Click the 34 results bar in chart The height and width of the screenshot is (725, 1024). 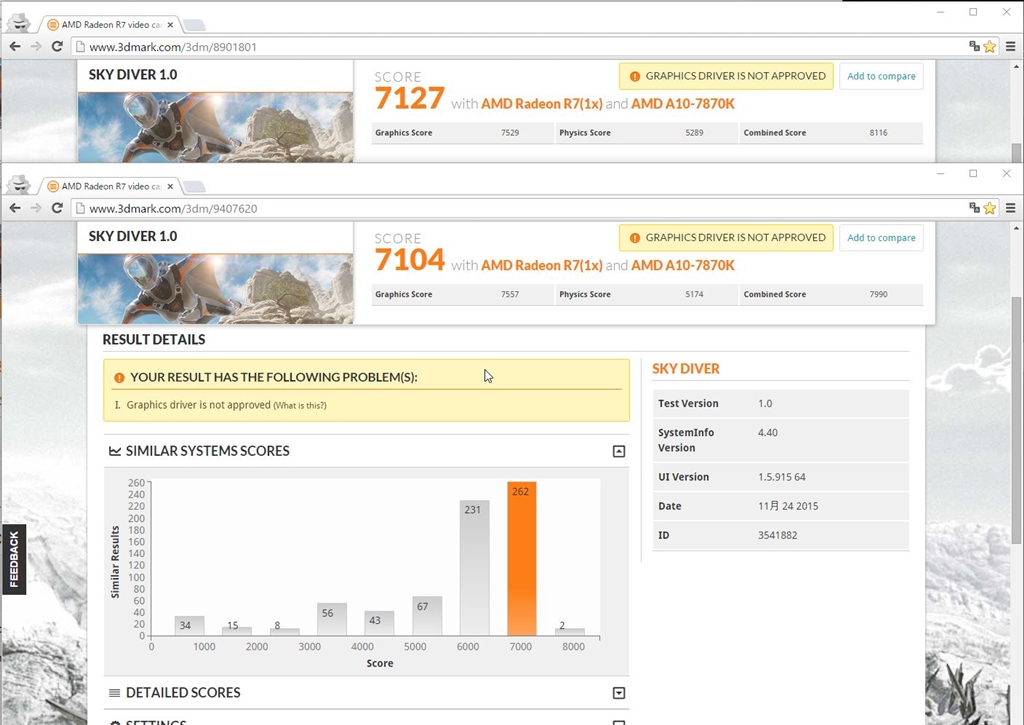[x=189, y=626]
